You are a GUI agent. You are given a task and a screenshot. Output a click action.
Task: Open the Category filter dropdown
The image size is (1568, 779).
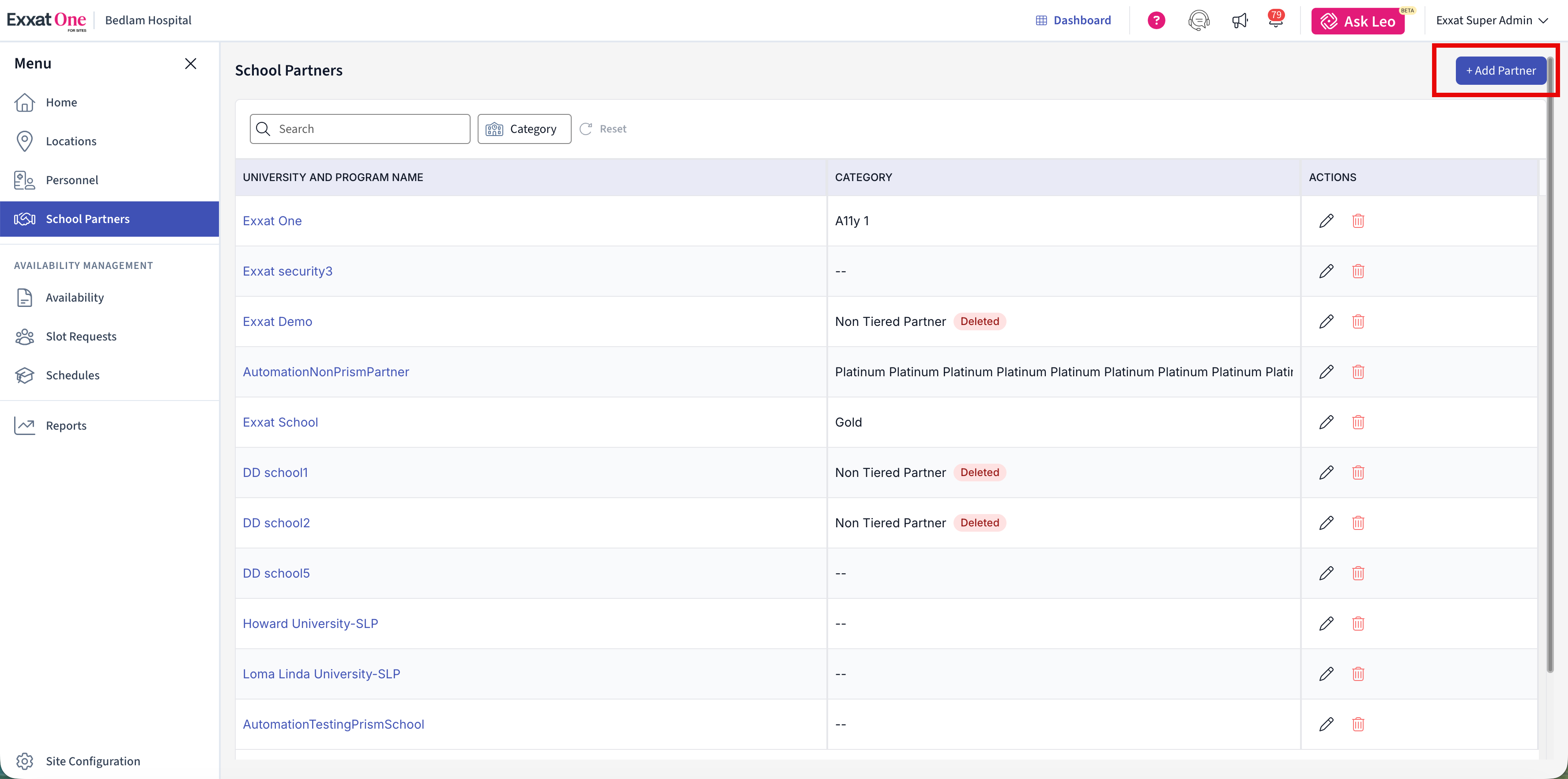pos(524,129)
